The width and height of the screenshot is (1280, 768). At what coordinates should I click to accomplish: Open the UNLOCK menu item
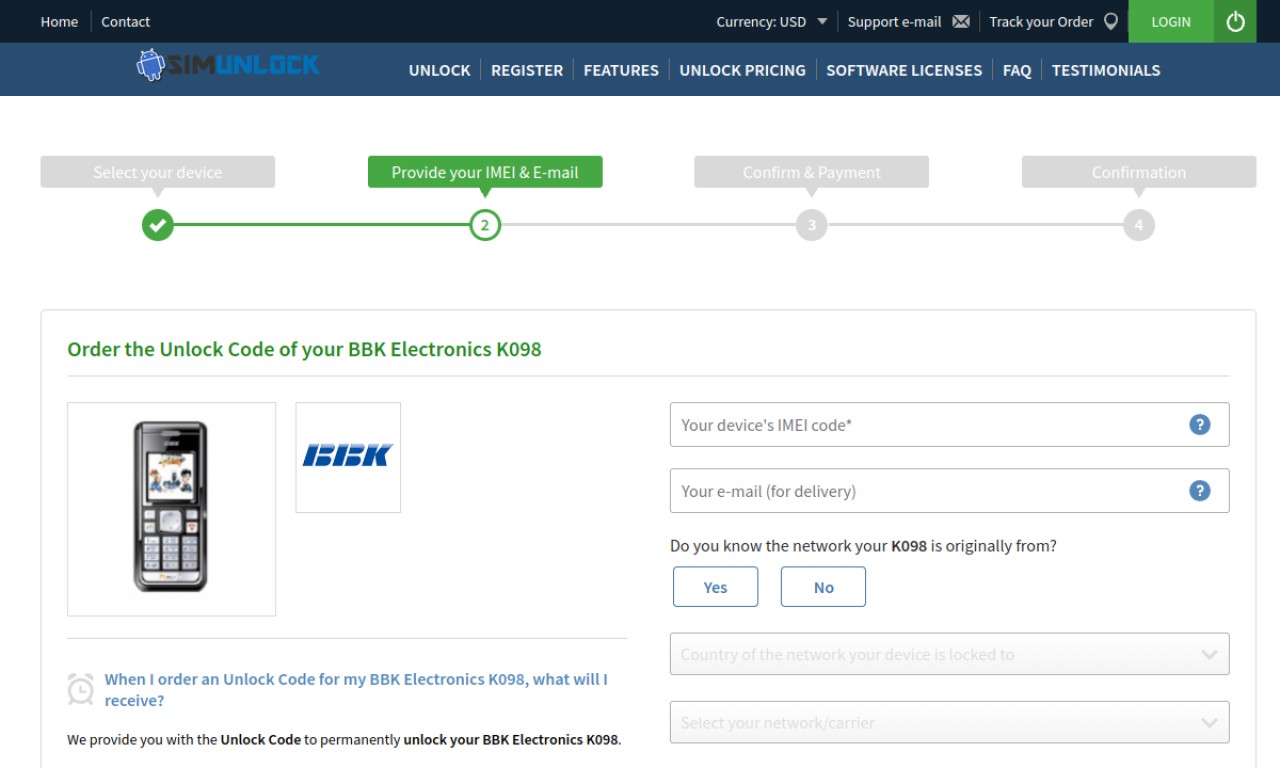(439, 70)
